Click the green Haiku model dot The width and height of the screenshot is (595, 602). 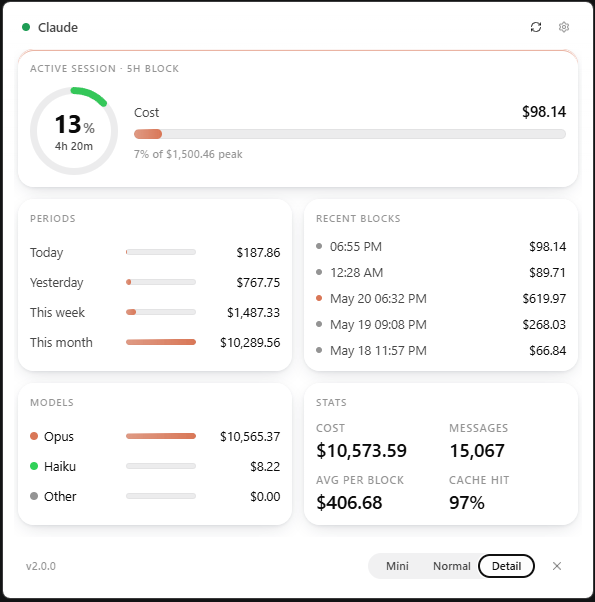tap(34, 466)
